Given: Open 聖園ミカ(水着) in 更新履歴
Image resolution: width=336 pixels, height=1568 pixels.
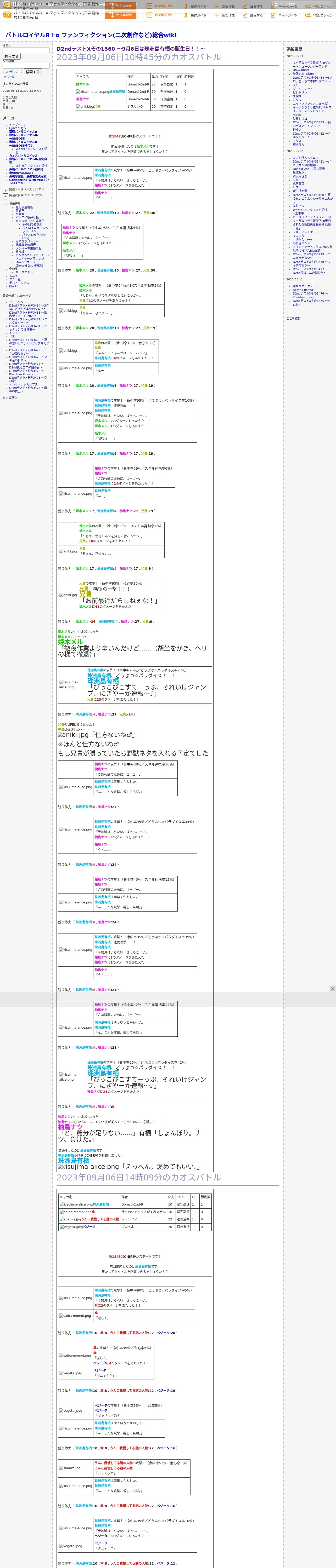Looking at the screenshot, I should pyautogui.click(x=304, y=74).
